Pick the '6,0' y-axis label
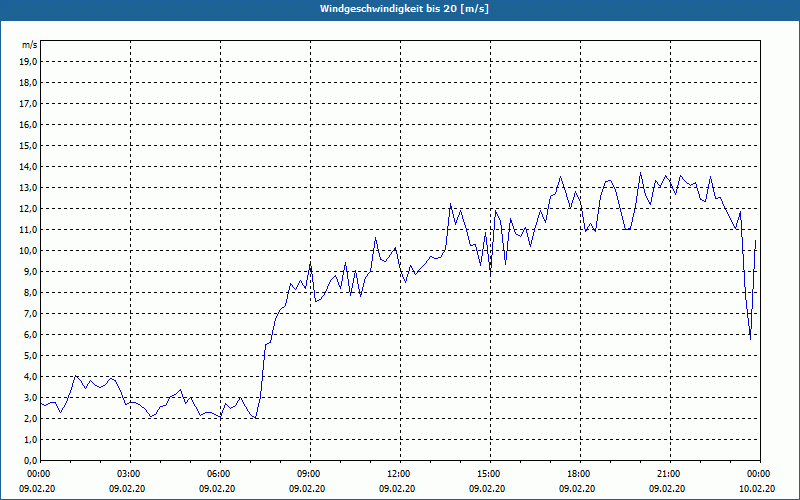The height and width of the screenshot is (500, 800). (30, 335)
